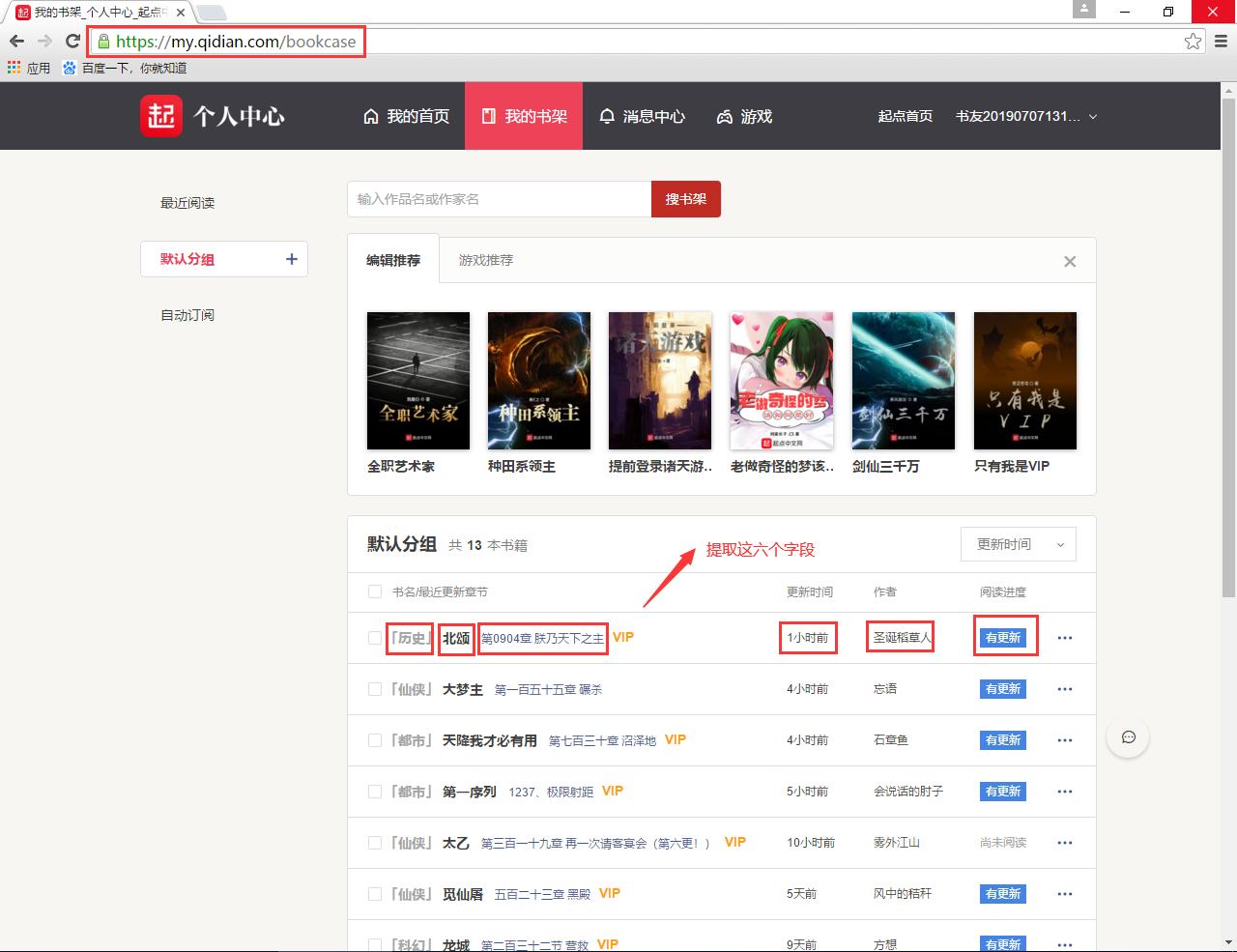Open author page 圣诞稻草人
1237x952 pixels.
903,638
